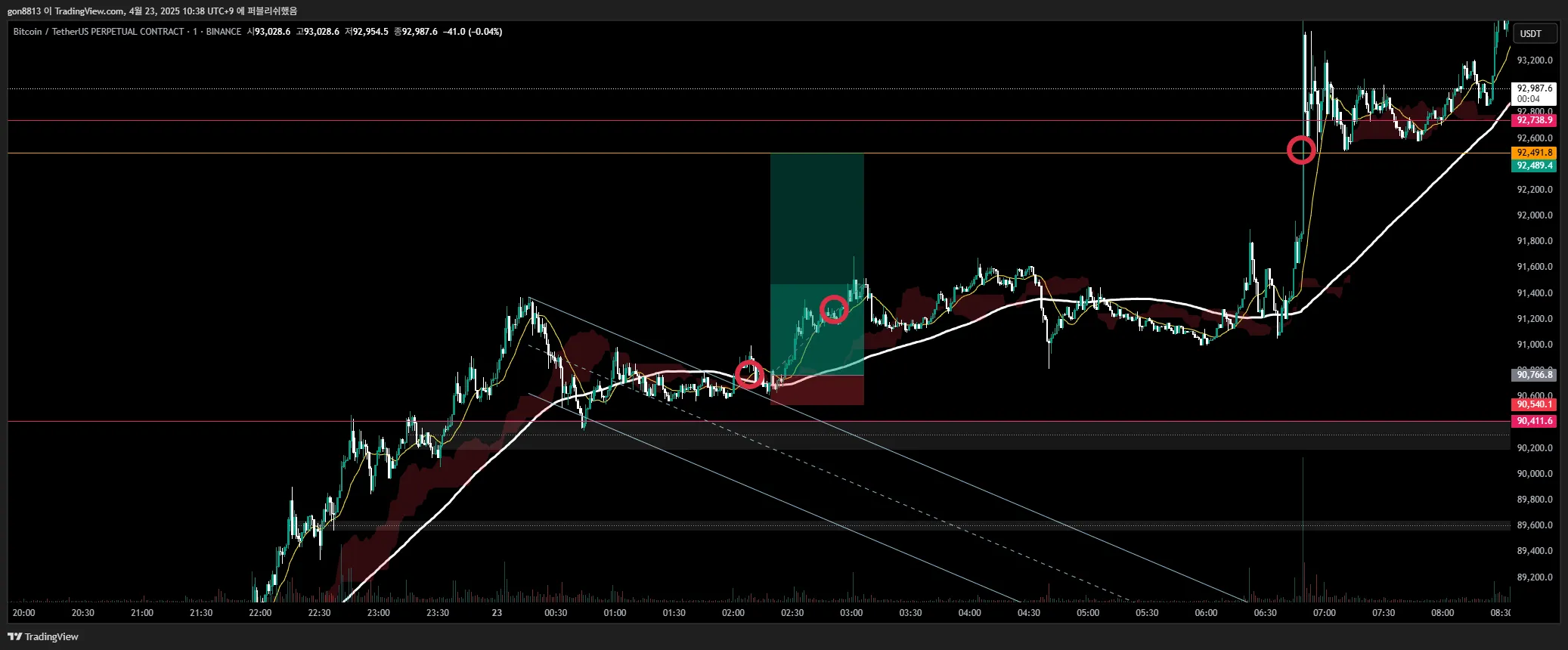Select the orange 92,491.8 price line label
The width and height of the screenshot is (1568, 650).
pos(1534,153)
